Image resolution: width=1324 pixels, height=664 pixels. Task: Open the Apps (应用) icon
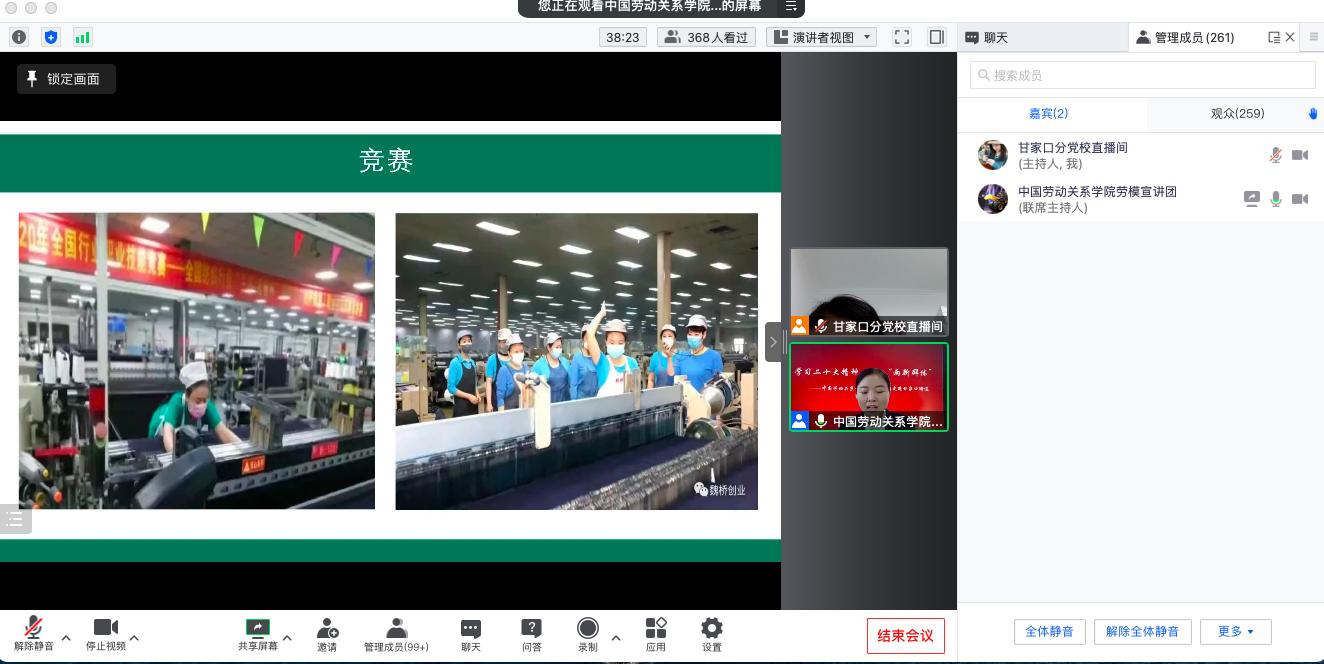point(656,635)
